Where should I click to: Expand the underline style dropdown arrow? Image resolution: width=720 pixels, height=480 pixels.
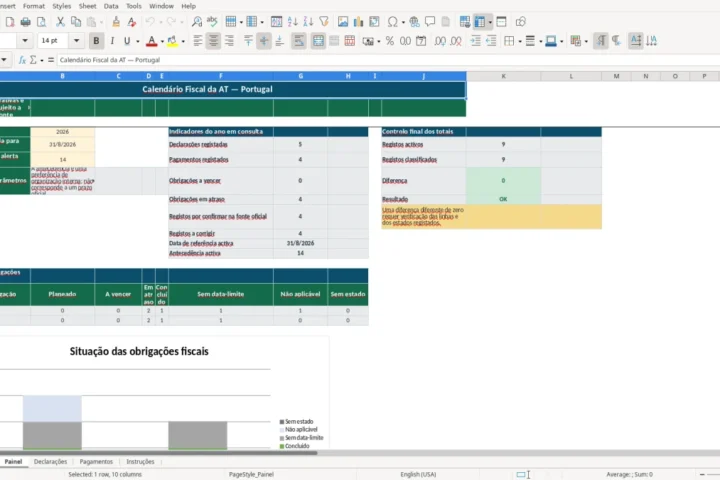pyautogui.click(x=137, y=41)
